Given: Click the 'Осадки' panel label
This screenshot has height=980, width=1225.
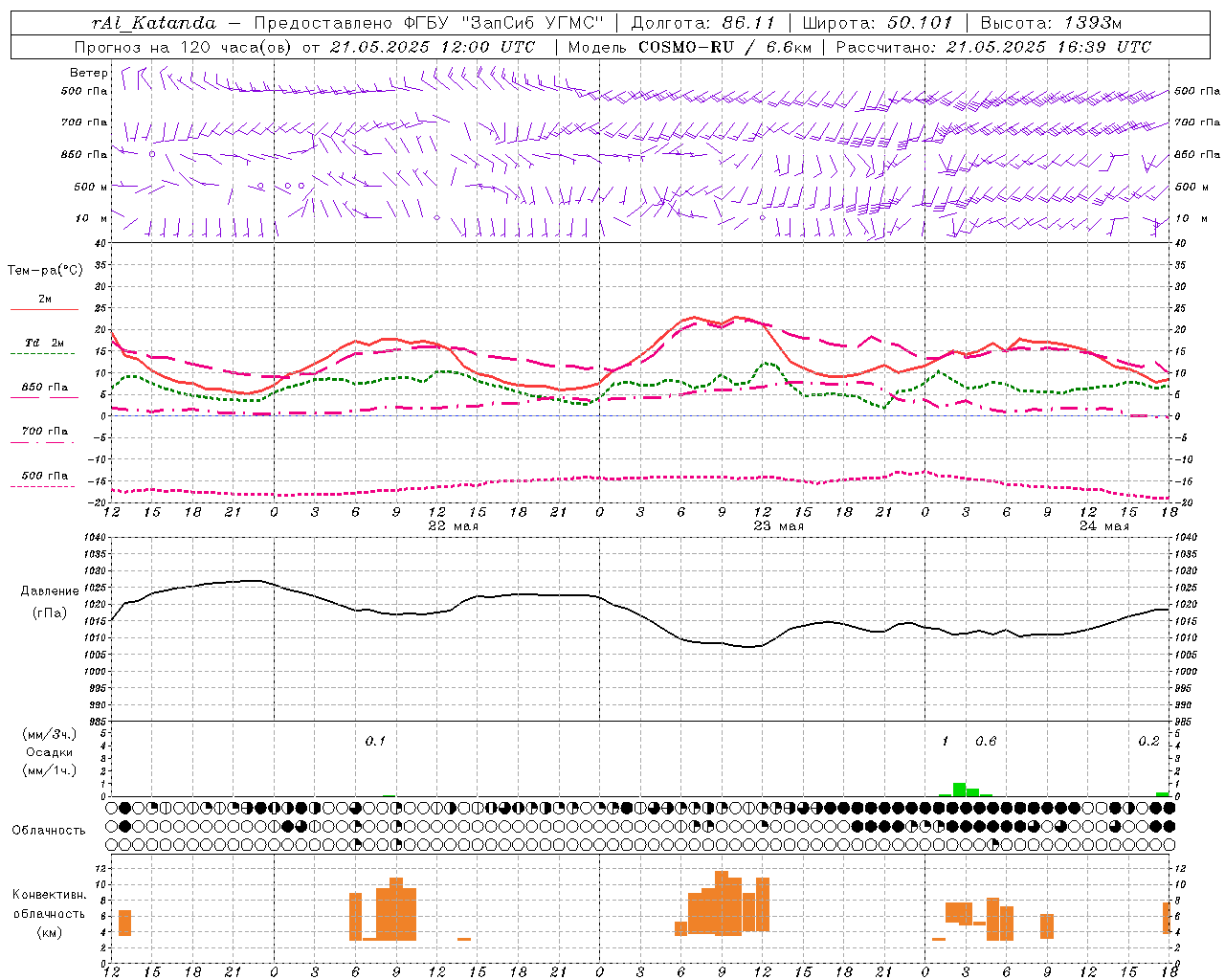Looking at the screenshot, I should (x=50, y=752).
